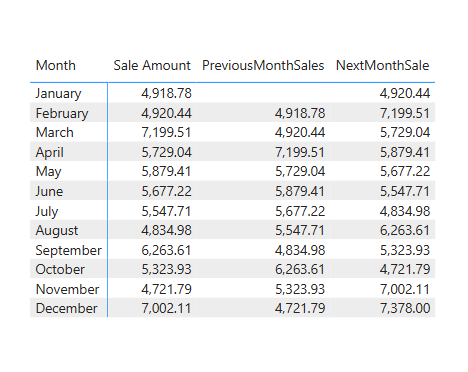The image size is (468, 372).
Task: Click October's NextMonthSale value 4,721.79
Action: coord(405,269)
